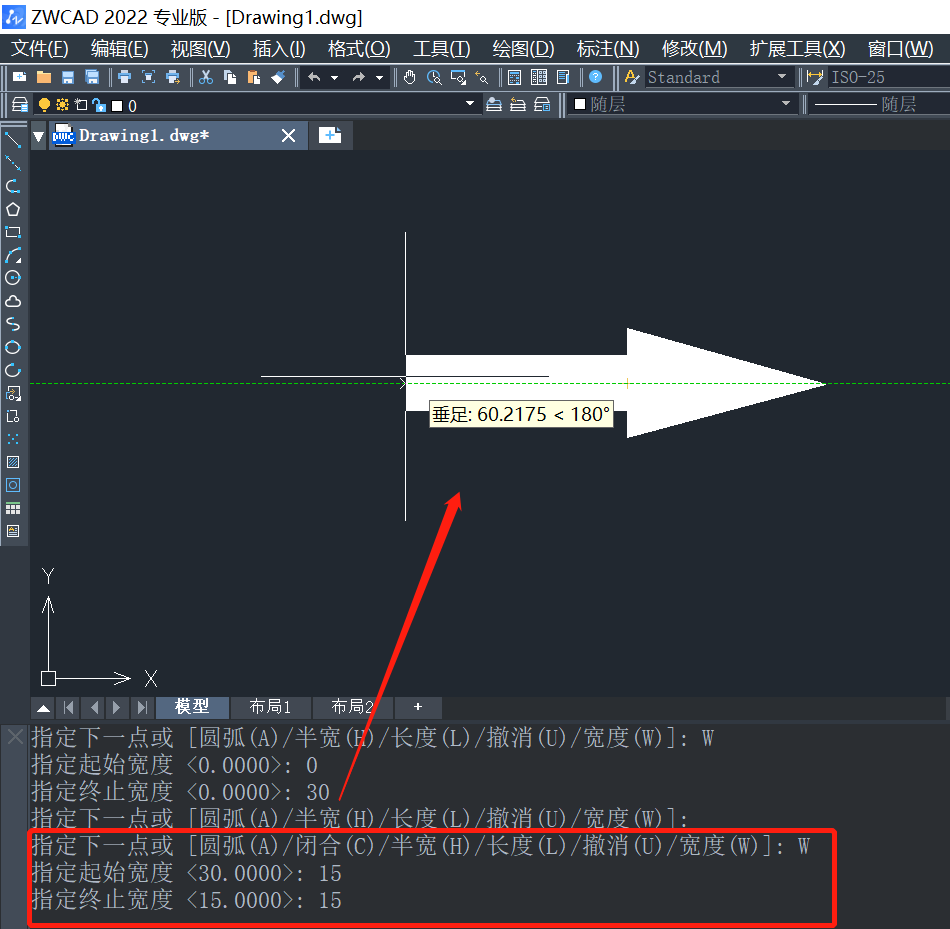
Task: Click the Cut scissors icon
Action: pos(206,77)
